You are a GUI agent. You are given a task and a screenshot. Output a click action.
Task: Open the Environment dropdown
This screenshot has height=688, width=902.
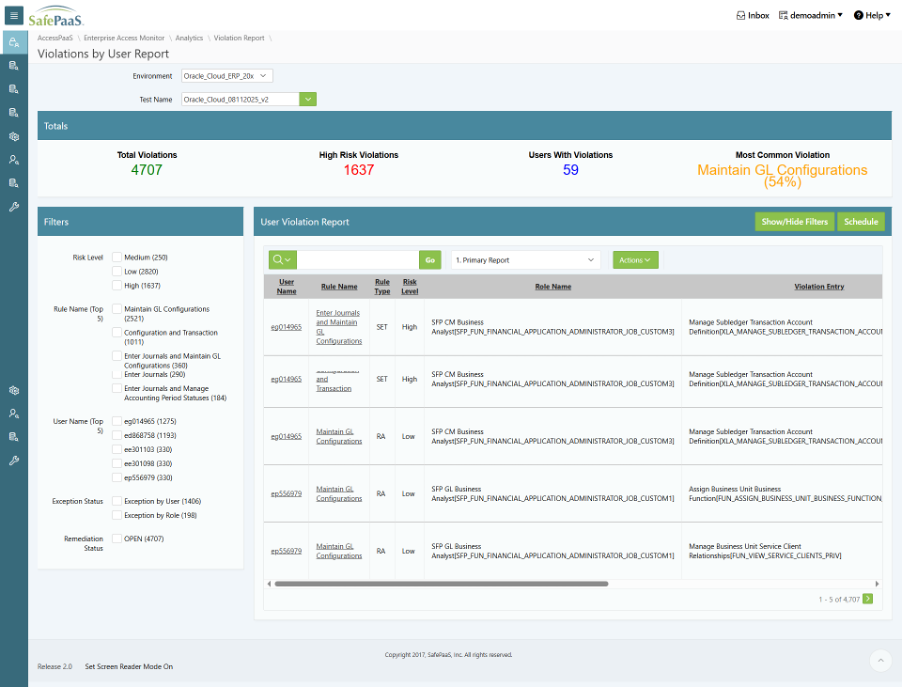(x=227, y=76)
